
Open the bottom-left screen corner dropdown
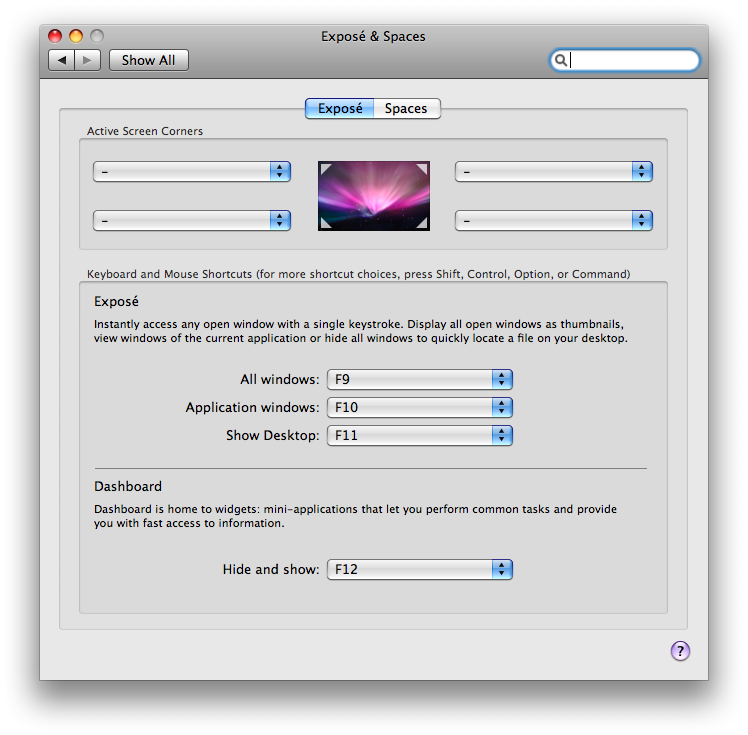192,220
